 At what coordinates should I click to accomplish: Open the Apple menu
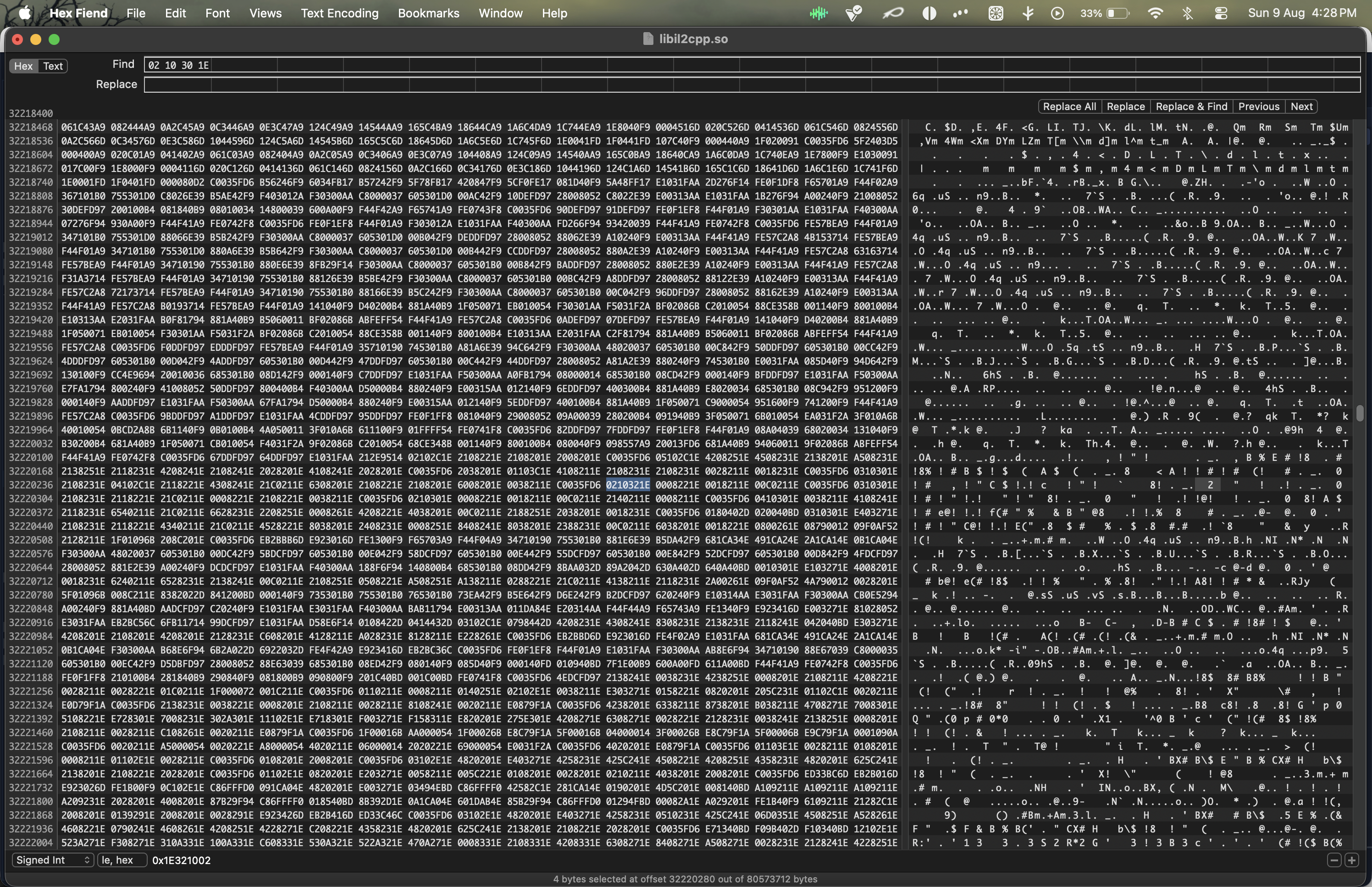point(25,13)
